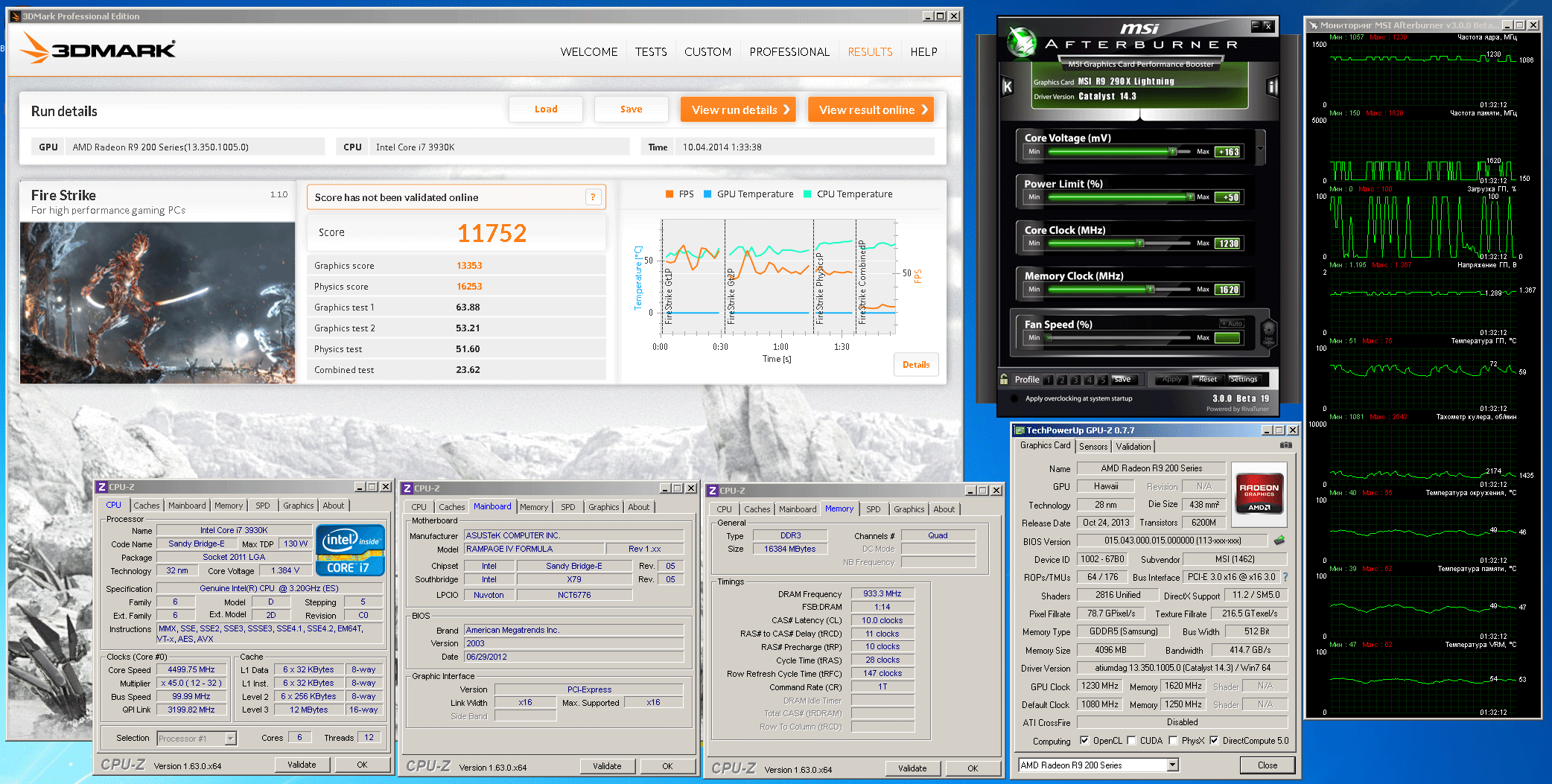Toggle the PhysX checkbox in GPU-Z
Image resolution: width=1552 pixels, height=784 pixels.
point(1174,741)
